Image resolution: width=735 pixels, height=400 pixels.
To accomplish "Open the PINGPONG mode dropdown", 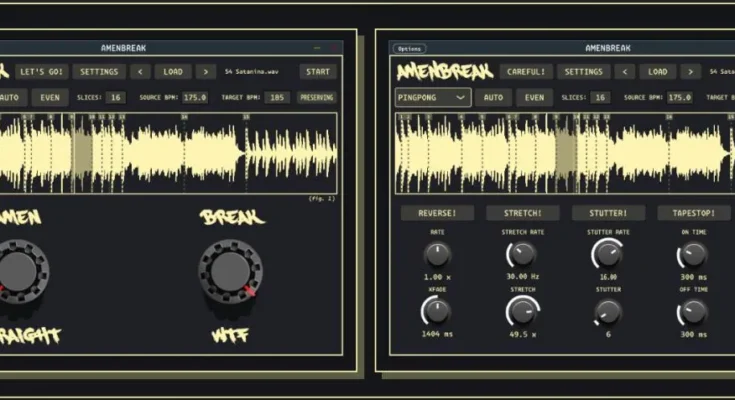I will coord(432,97).
